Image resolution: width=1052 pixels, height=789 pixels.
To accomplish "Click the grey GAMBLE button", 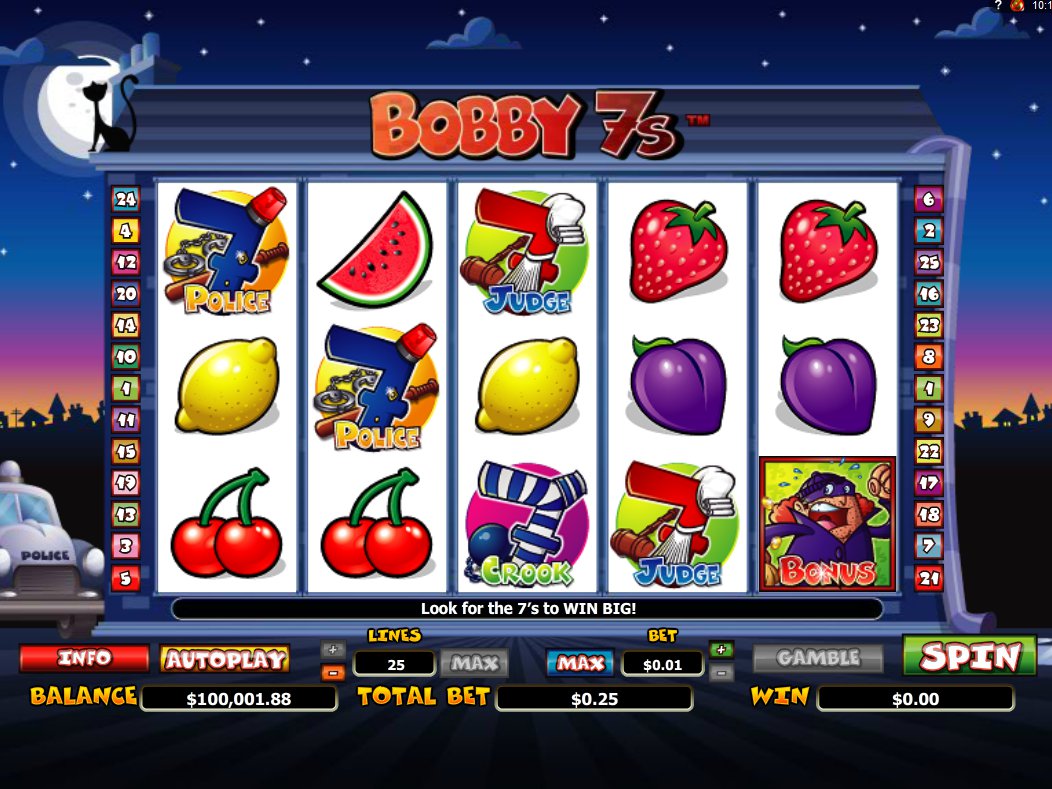I will click(818, 658).
